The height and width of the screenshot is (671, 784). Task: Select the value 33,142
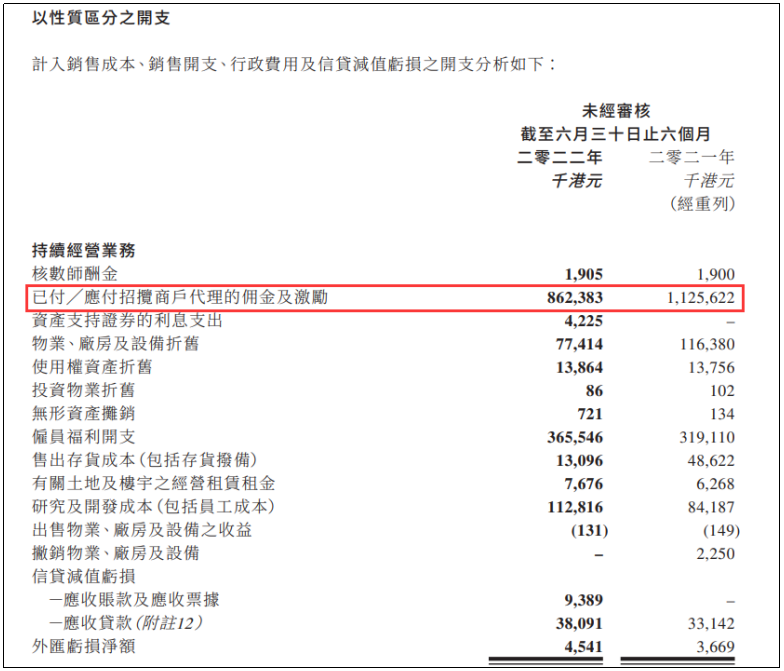(x=711, y=624)
